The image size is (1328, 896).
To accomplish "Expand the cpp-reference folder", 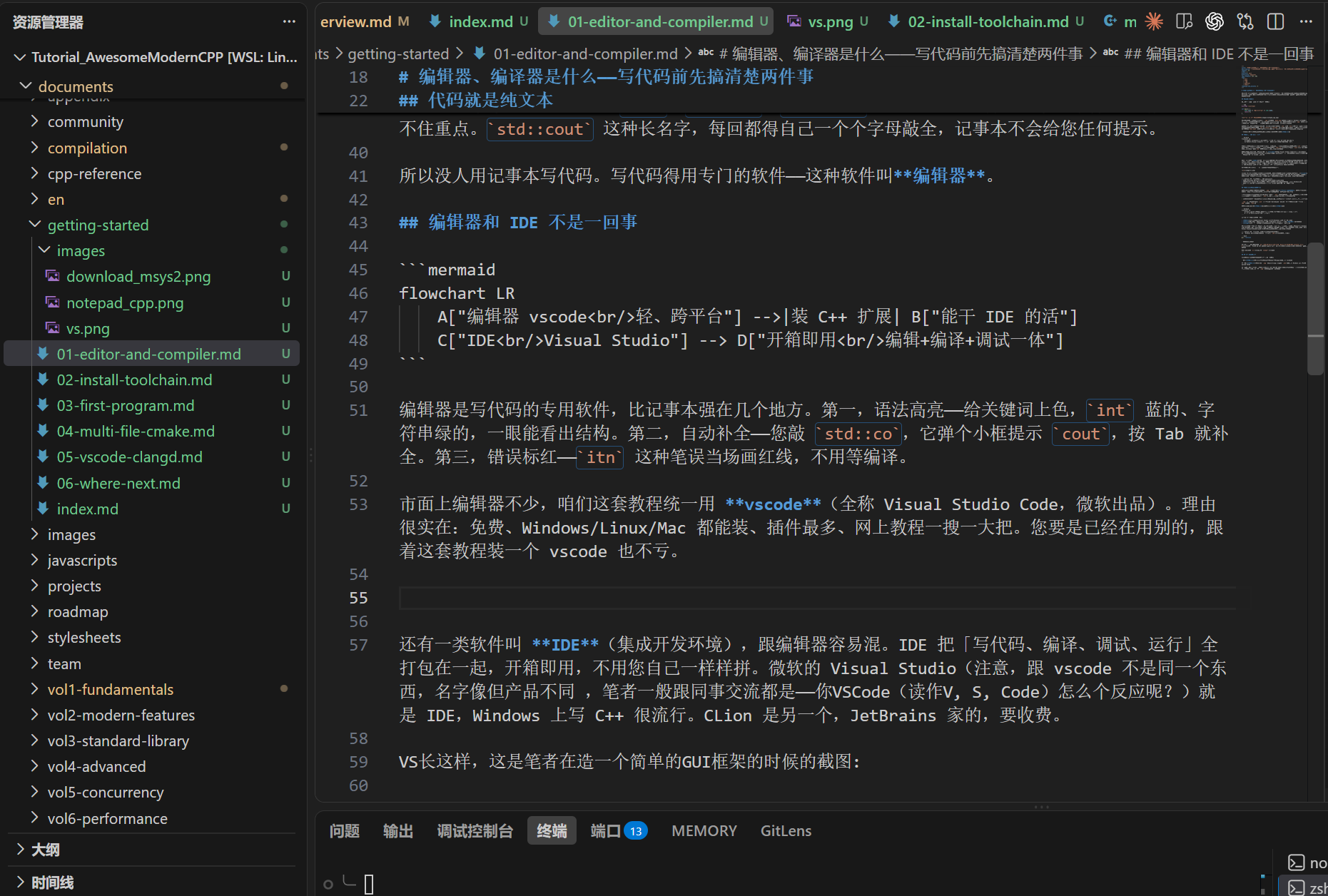I will point(34,173).
